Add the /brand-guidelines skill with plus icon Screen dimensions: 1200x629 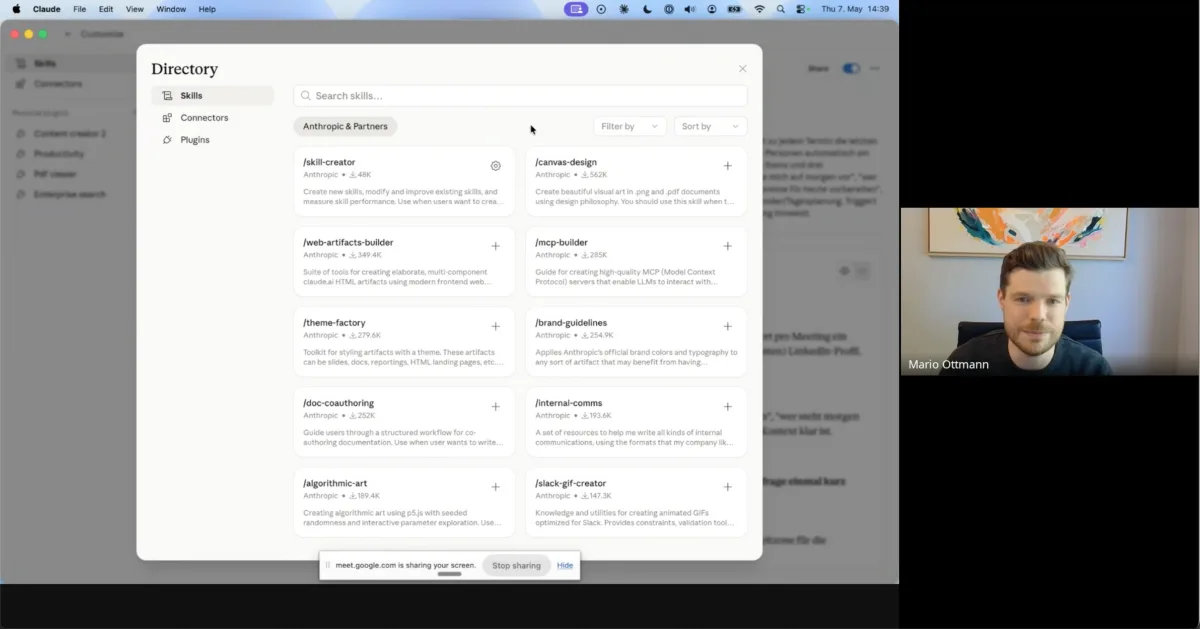[727, 326]
